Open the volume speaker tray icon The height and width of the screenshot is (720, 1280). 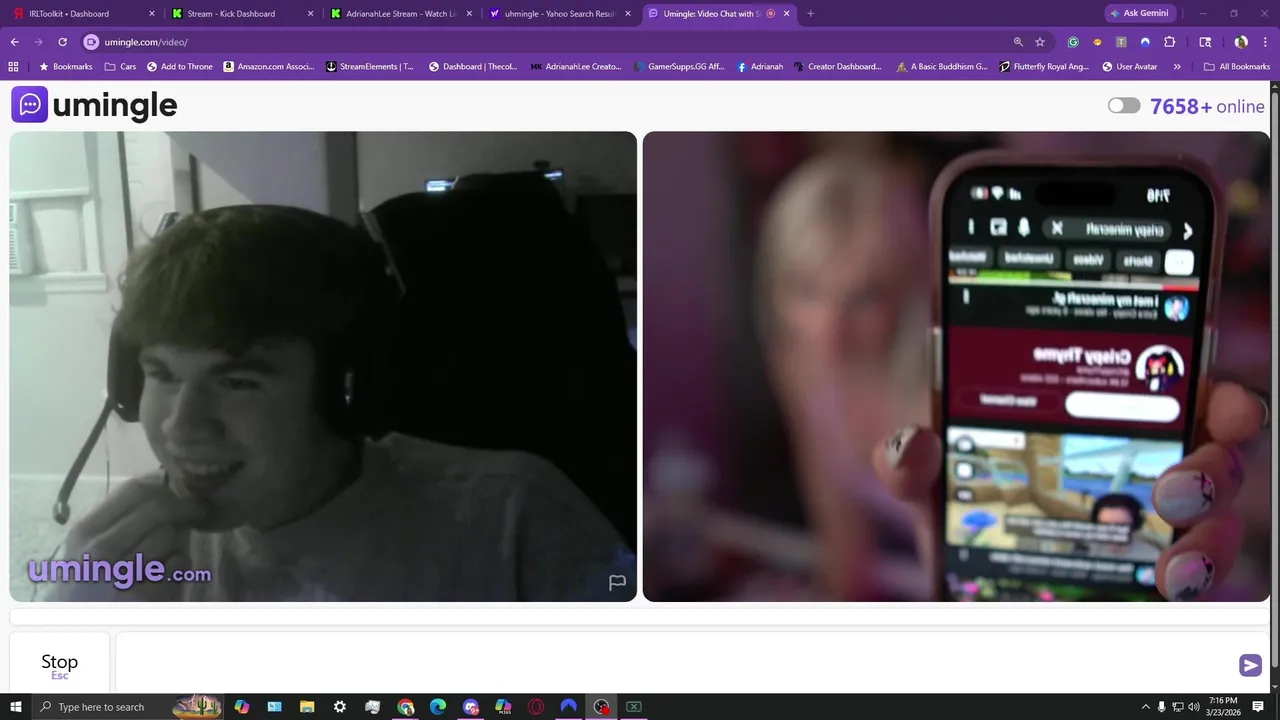pyautogui.click(x=1194, y=707)
